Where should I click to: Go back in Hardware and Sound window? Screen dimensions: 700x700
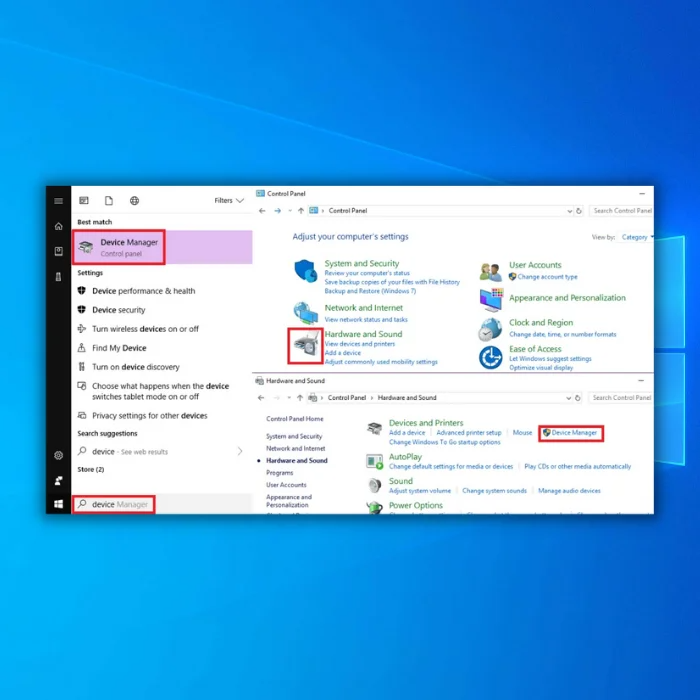pyautogui.click(x=261, y=398)
